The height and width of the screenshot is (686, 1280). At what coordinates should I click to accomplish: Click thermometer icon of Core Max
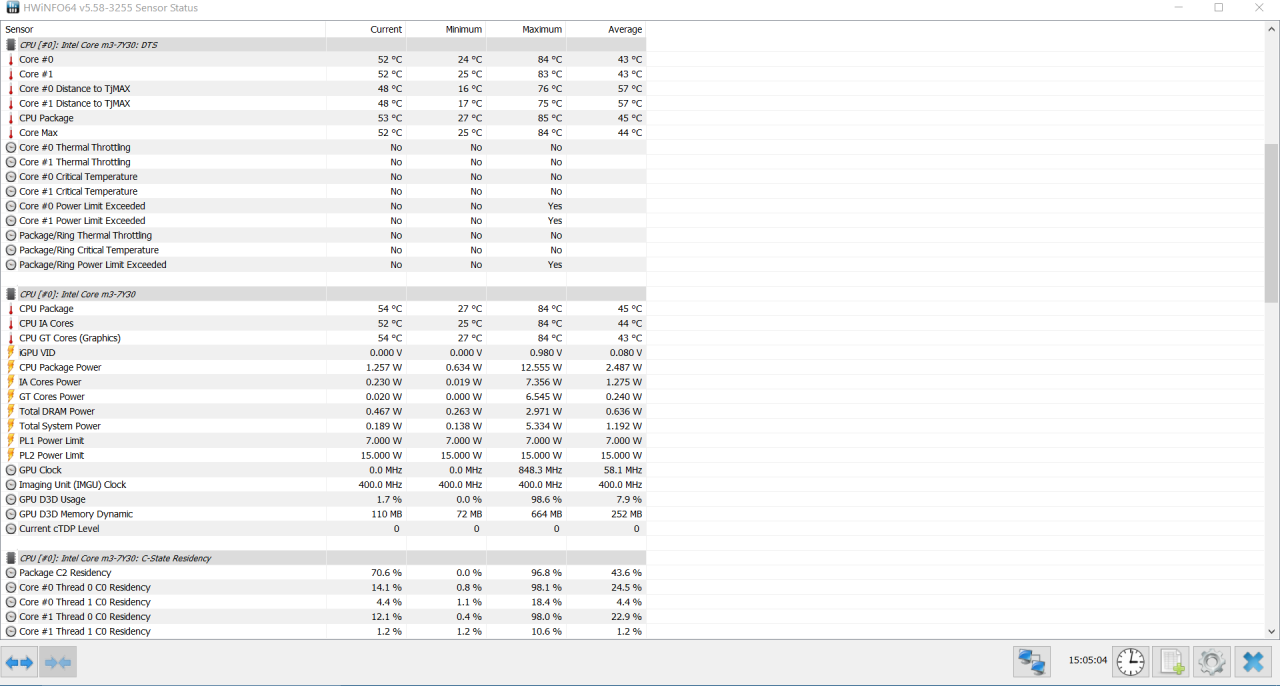click(x=11, y=133)
